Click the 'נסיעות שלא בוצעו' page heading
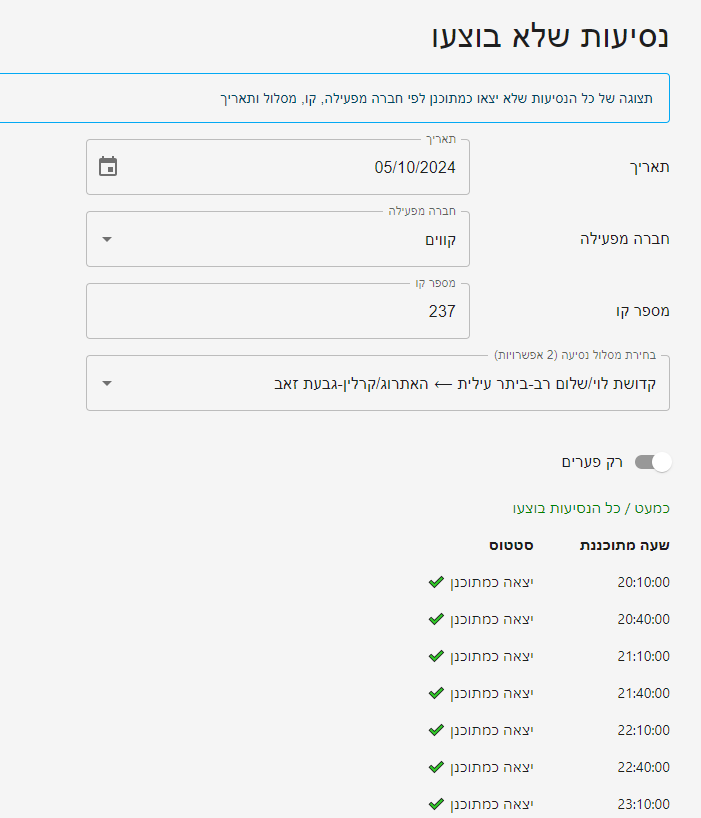The image size is (701, 818). 551,37
